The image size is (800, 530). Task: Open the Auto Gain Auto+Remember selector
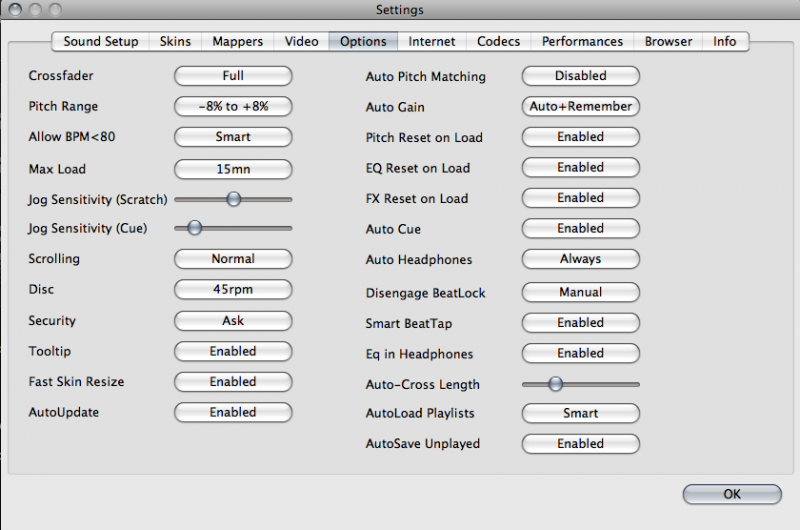580,106
